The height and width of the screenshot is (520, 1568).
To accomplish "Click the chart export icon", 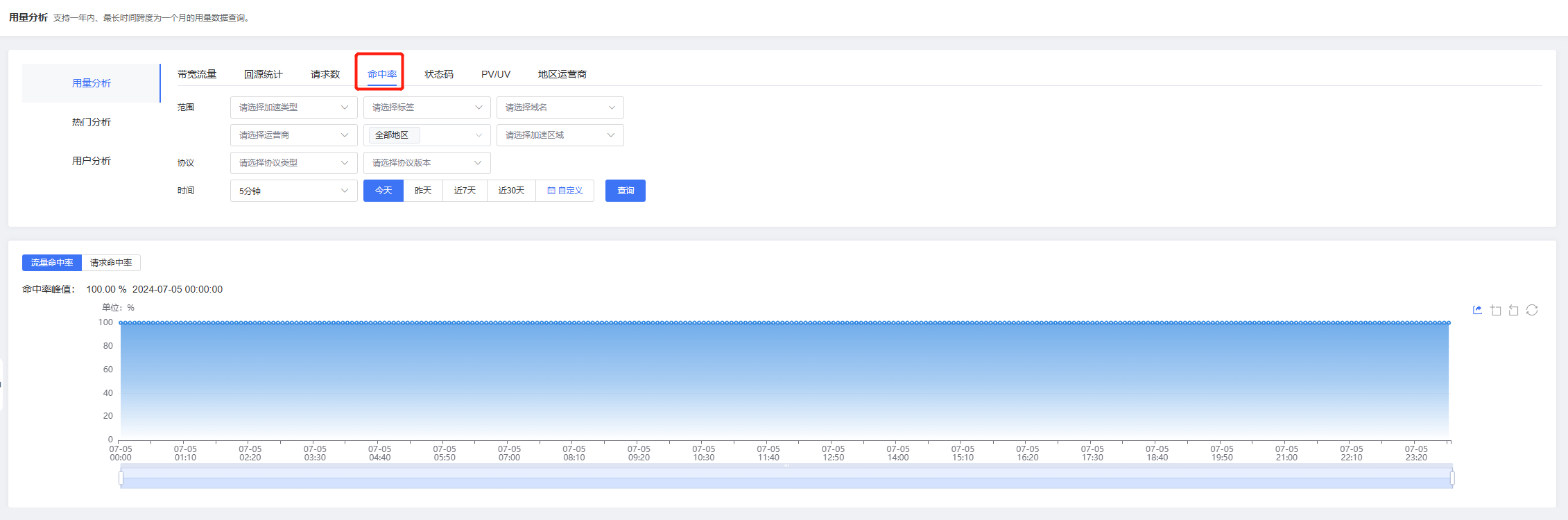I will [1477, 310].
